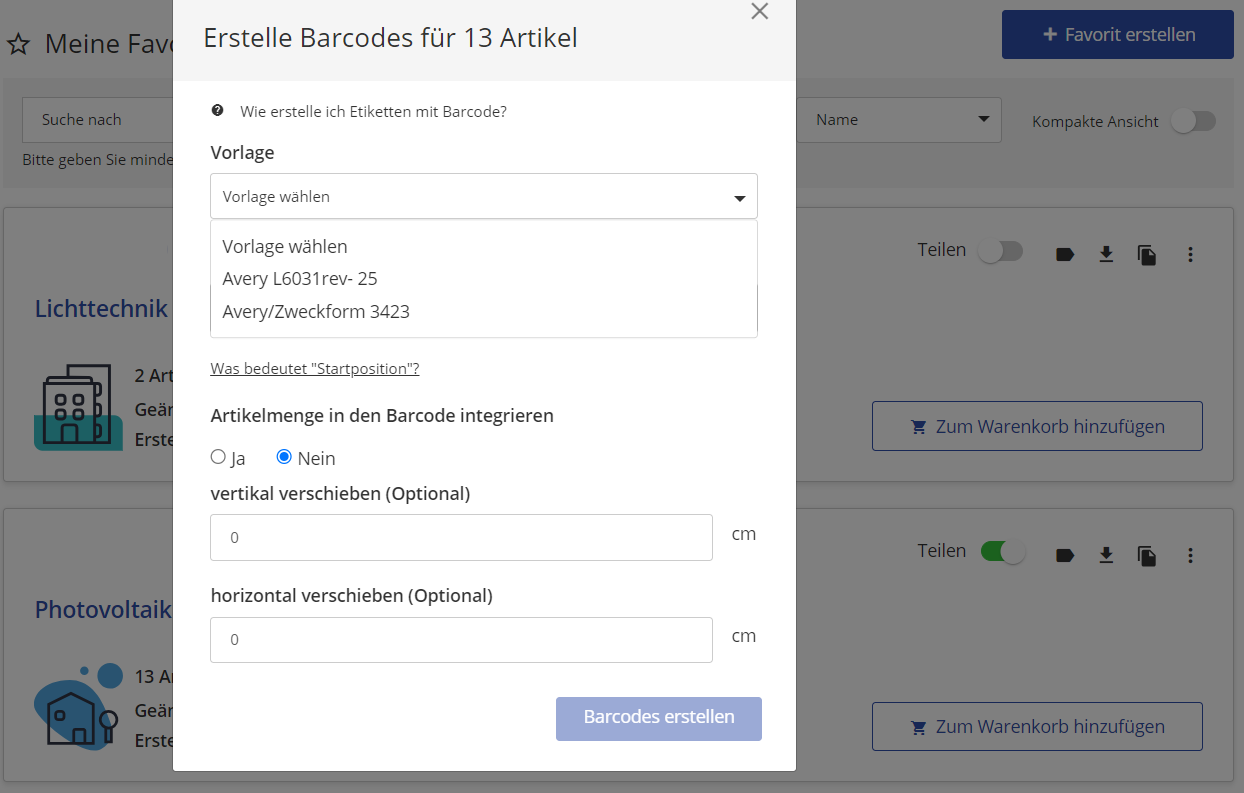Click the Barcodes erstellen button
The width and height of the screenshot is (1244, 793).
pyautogui.click(x=658, y=718)
